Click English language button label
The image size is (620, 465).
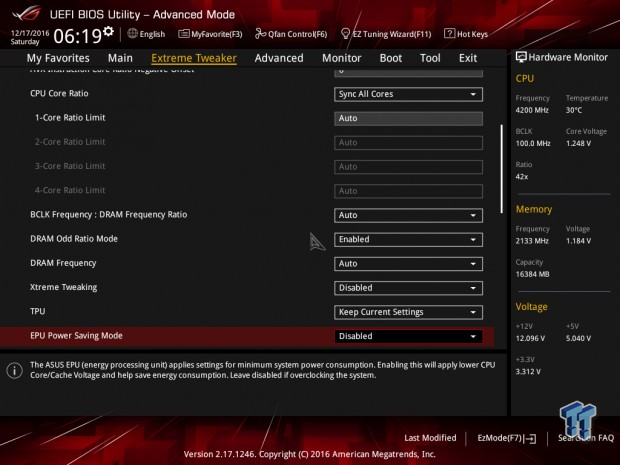[152, 34]
